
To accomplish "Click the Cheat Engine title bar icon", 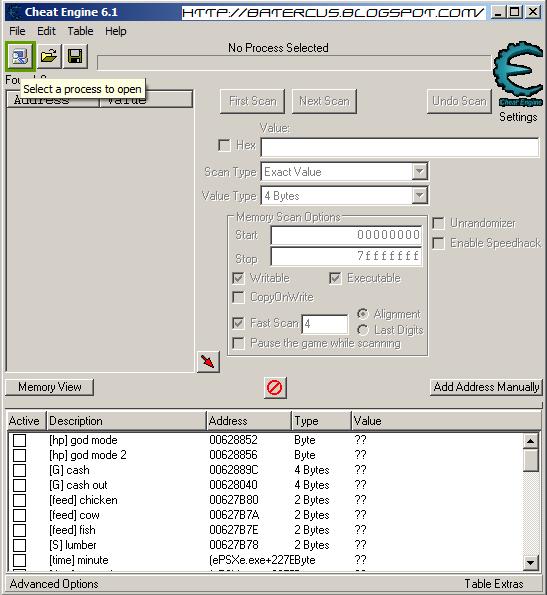I will click(x=15, y=12).
